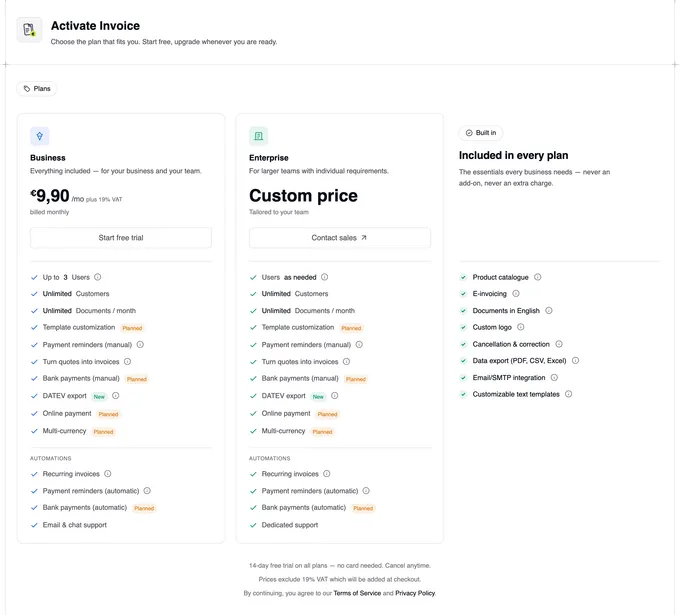Click the Business plan diamond icon

(x=39, y=136)
